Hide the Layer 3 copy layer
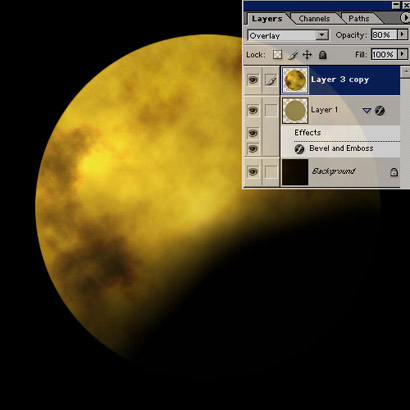The image size is (410, 410). (x=253, y=80)
